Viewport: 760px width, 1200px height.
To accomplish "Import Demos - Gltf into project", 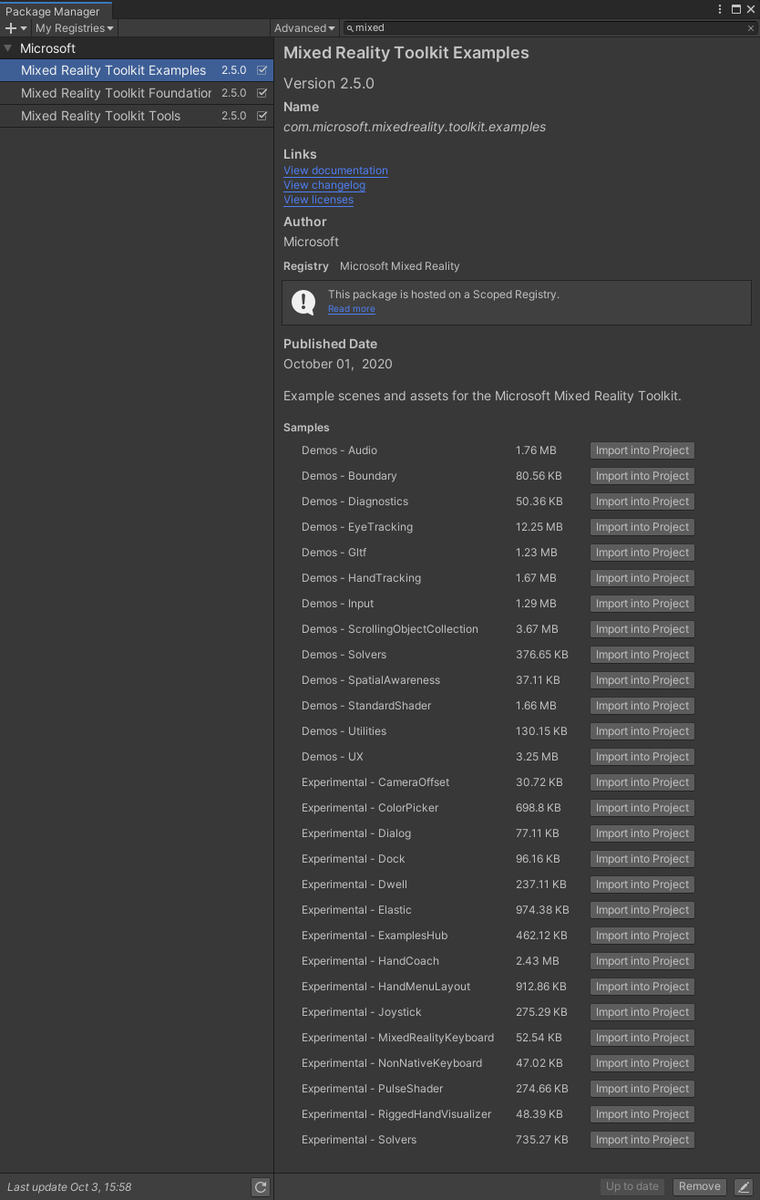I will pos(642,553).
